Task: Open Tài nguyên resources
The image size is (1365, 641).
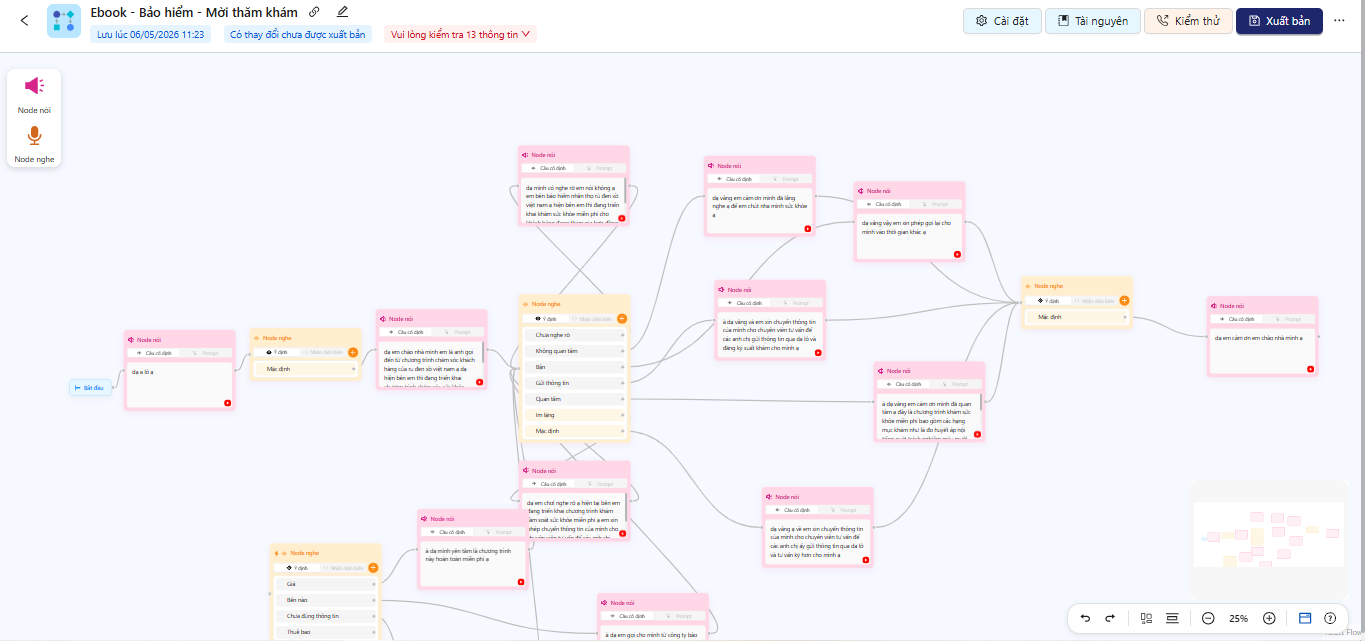Action: [x=1093, y=21]
